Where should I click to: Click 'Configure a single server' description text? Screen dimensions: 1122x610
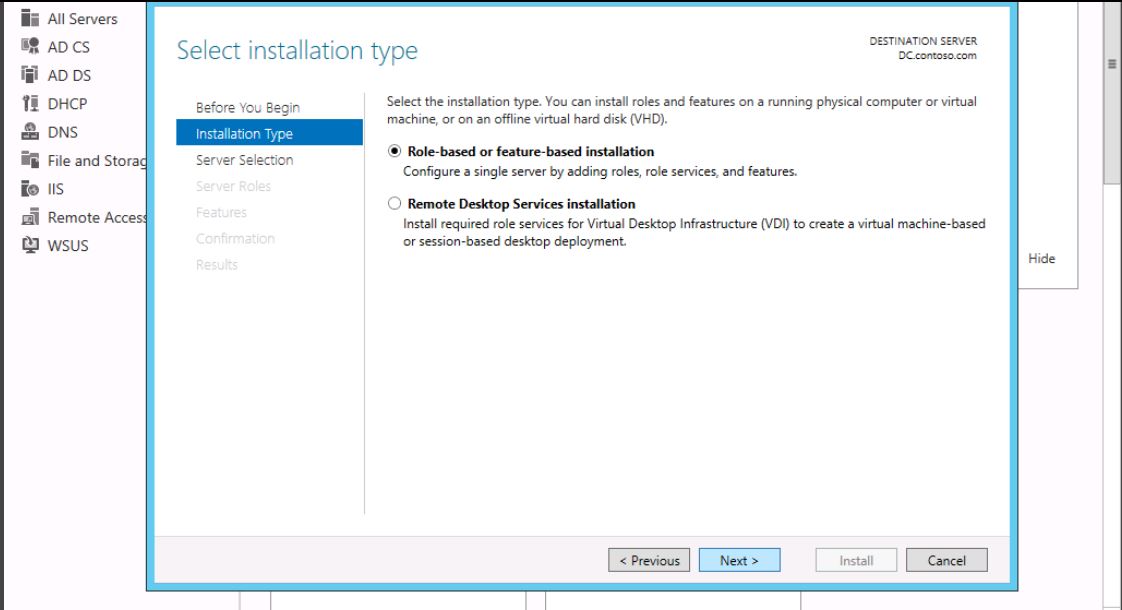pyautogui.click(x=600, y=171)
